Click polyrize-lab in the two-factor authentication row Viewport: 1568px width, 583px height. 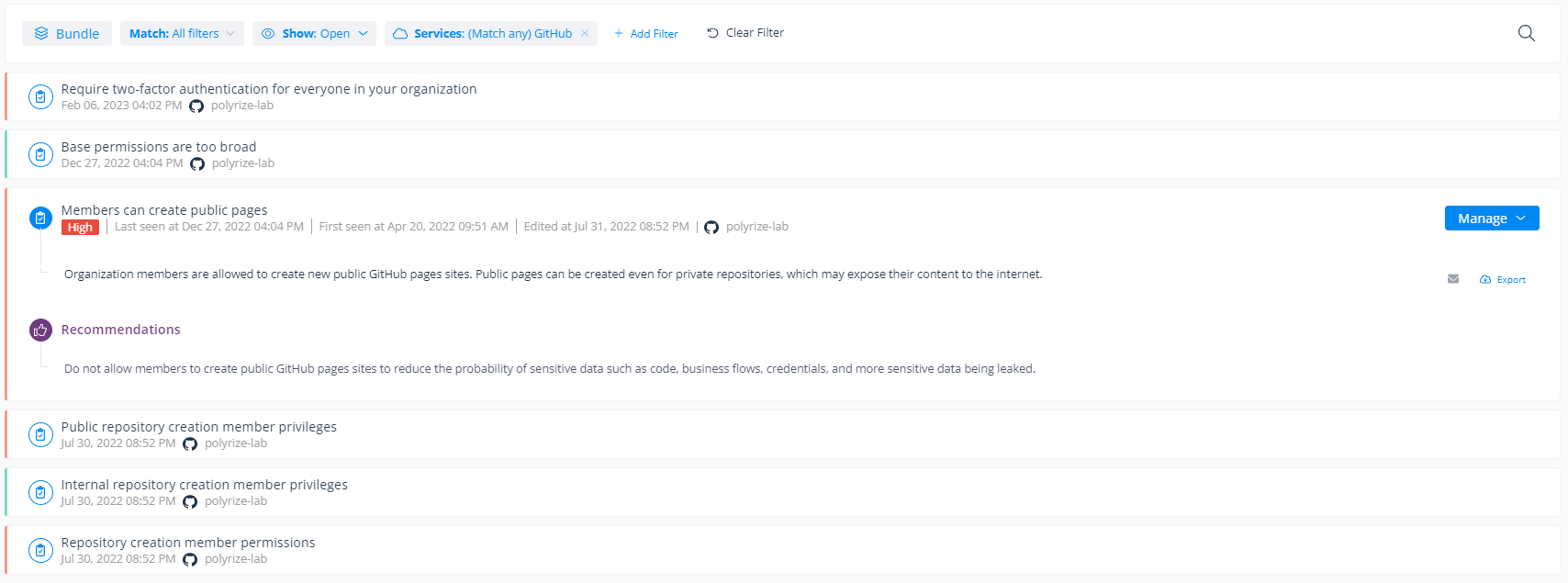click(242, 106)
